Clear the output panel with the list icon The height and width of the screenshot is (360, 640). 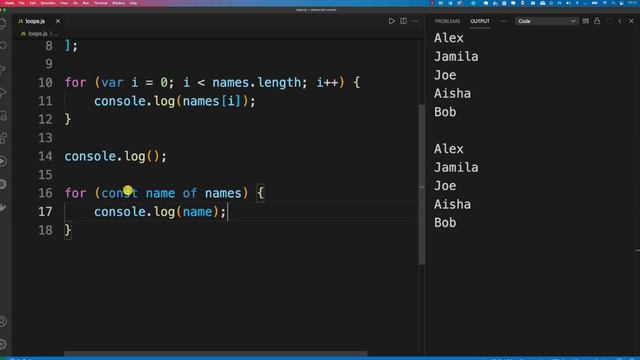pos(586,21)
